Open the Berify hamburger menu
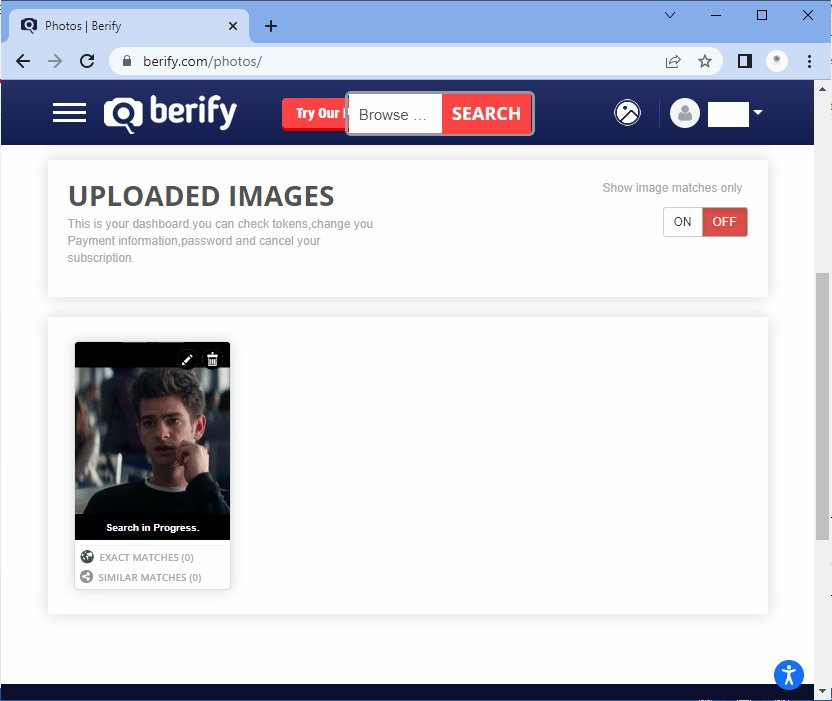 click(x=69, y=113)
